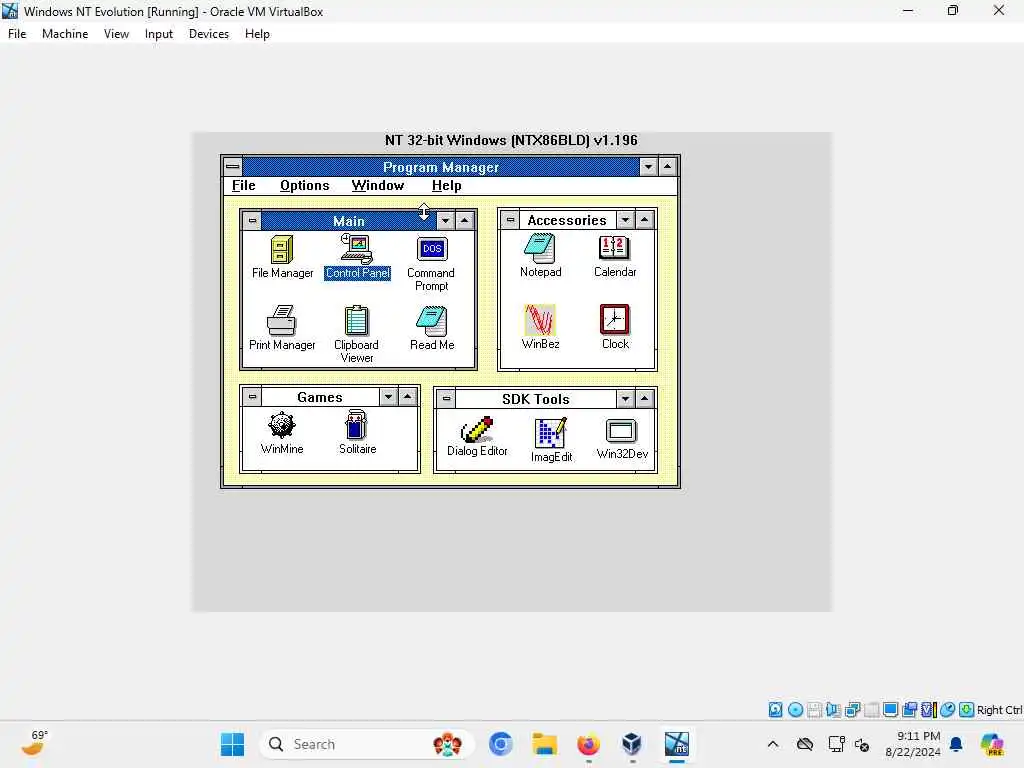The height and width of the screenshot is (768, 1024).
Task: Maximize the Accessories group window
Action: click(x=645, y=220)
